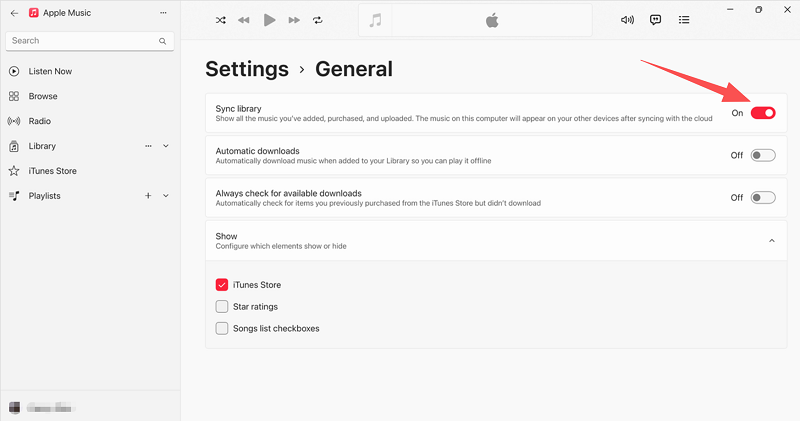
Task: Open Radio section
Action: click(x=40, y=121)
